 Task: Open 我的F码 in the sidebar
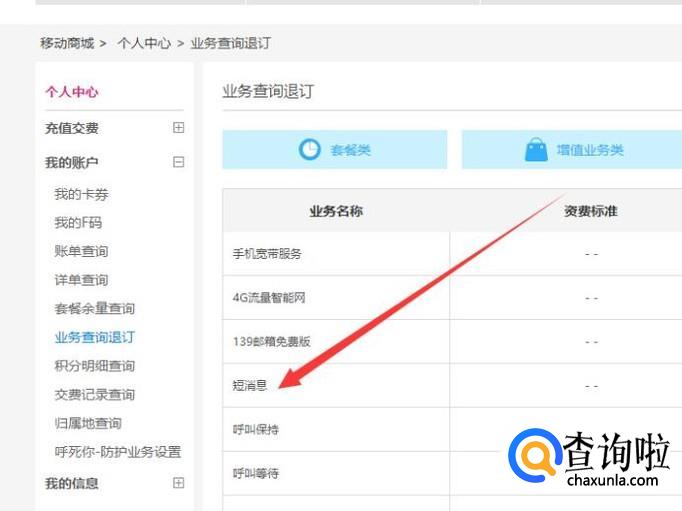coord(78,223)
